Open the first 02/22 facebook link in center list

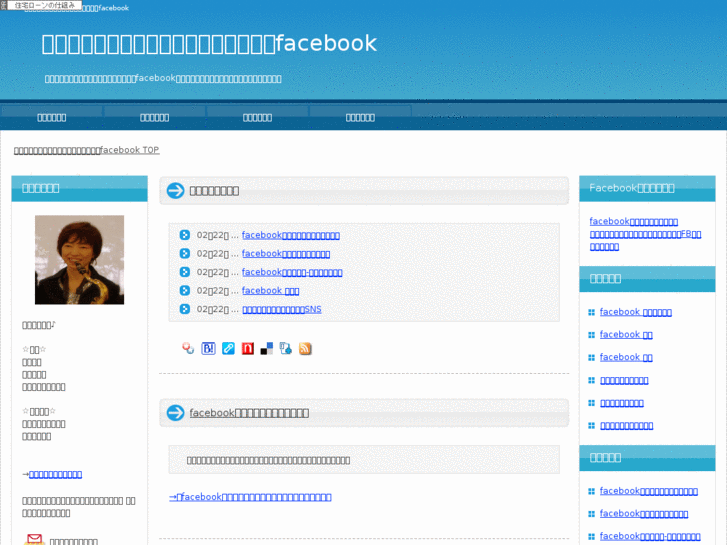point(291,235)
